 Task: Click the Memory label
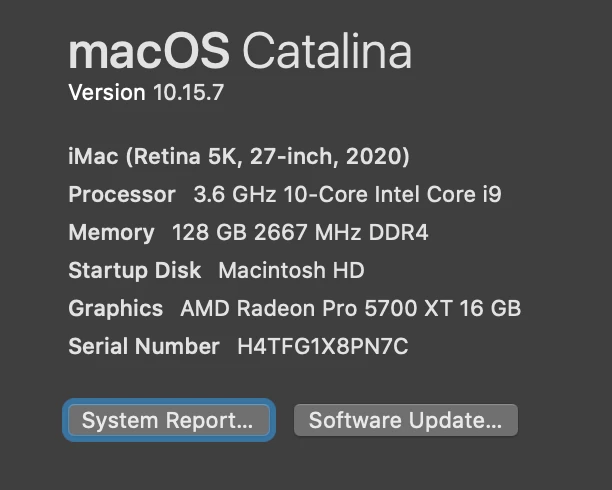111,233
